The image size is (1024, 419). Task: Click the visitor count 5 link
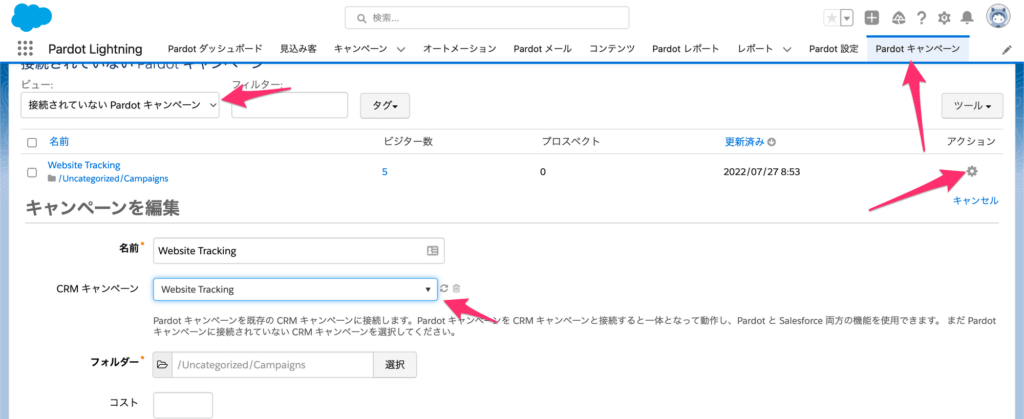(385, 172)
